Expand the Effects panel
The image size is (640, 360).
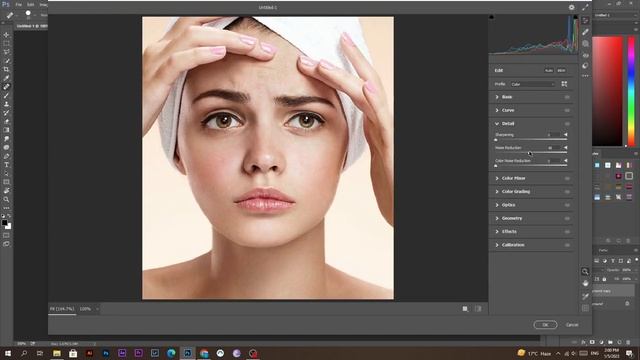pyautogui.click(x=497, y=232)
